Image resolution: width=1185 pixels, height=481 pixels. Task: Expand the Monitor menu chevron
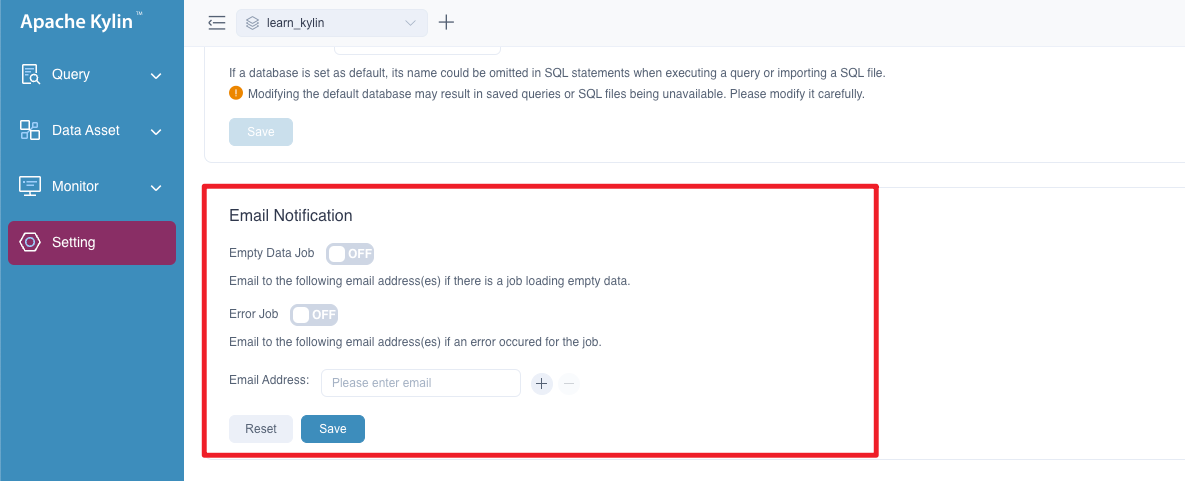coord(156,188)
